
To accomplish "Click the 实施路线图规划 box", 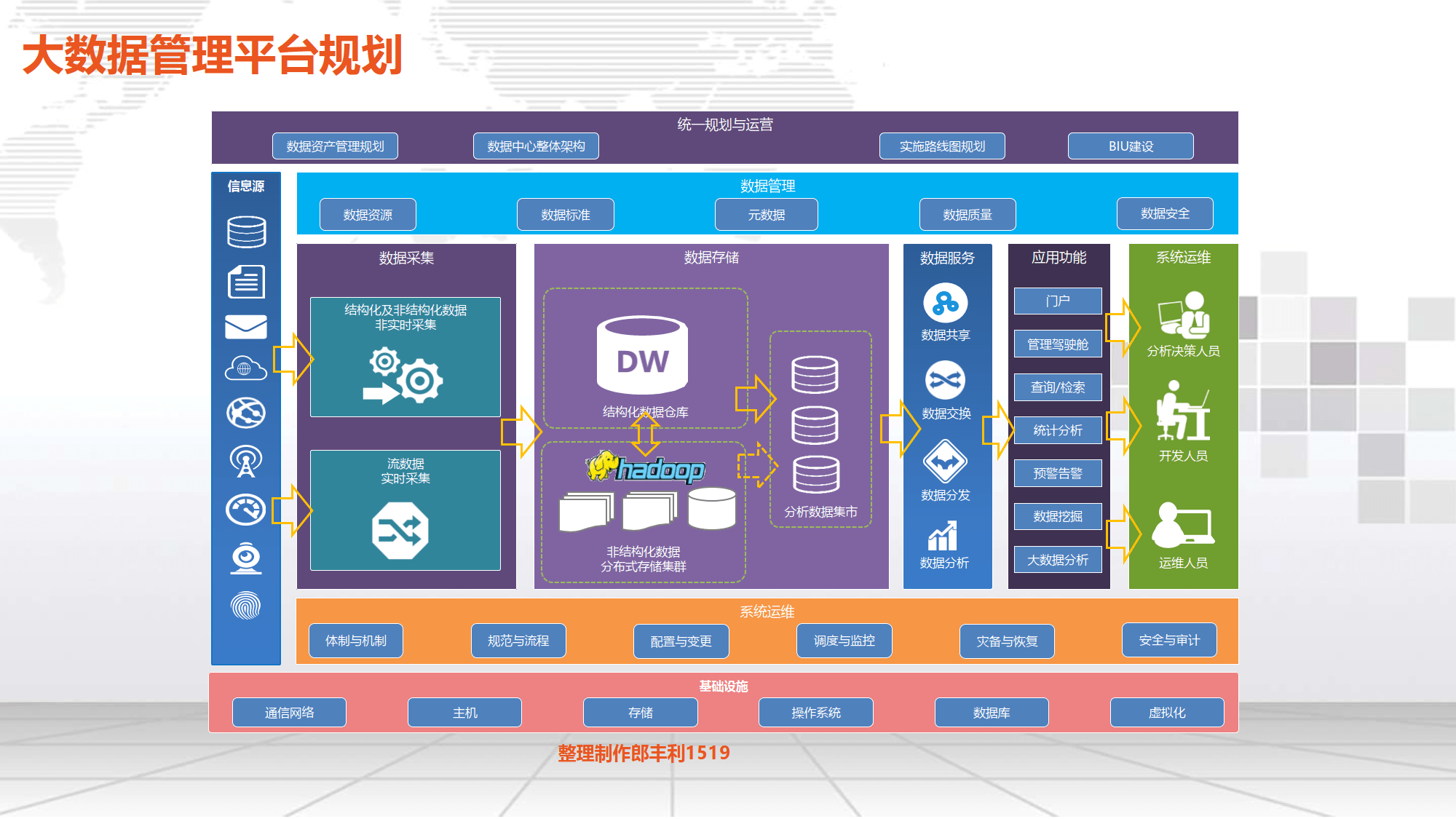I will (x=942, y=146).
